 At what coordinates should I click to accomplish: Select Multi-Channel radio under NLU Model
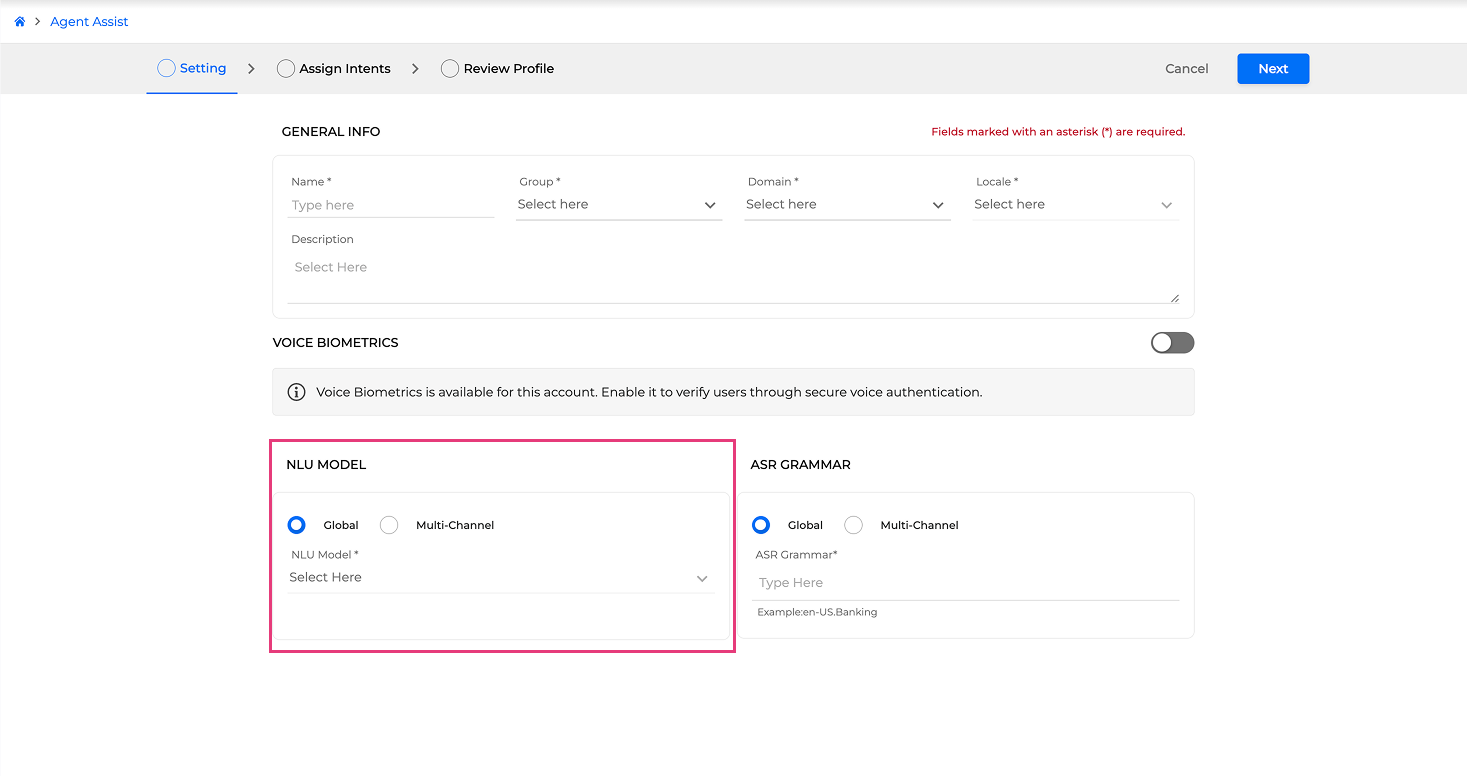click(x=389, y=525)
